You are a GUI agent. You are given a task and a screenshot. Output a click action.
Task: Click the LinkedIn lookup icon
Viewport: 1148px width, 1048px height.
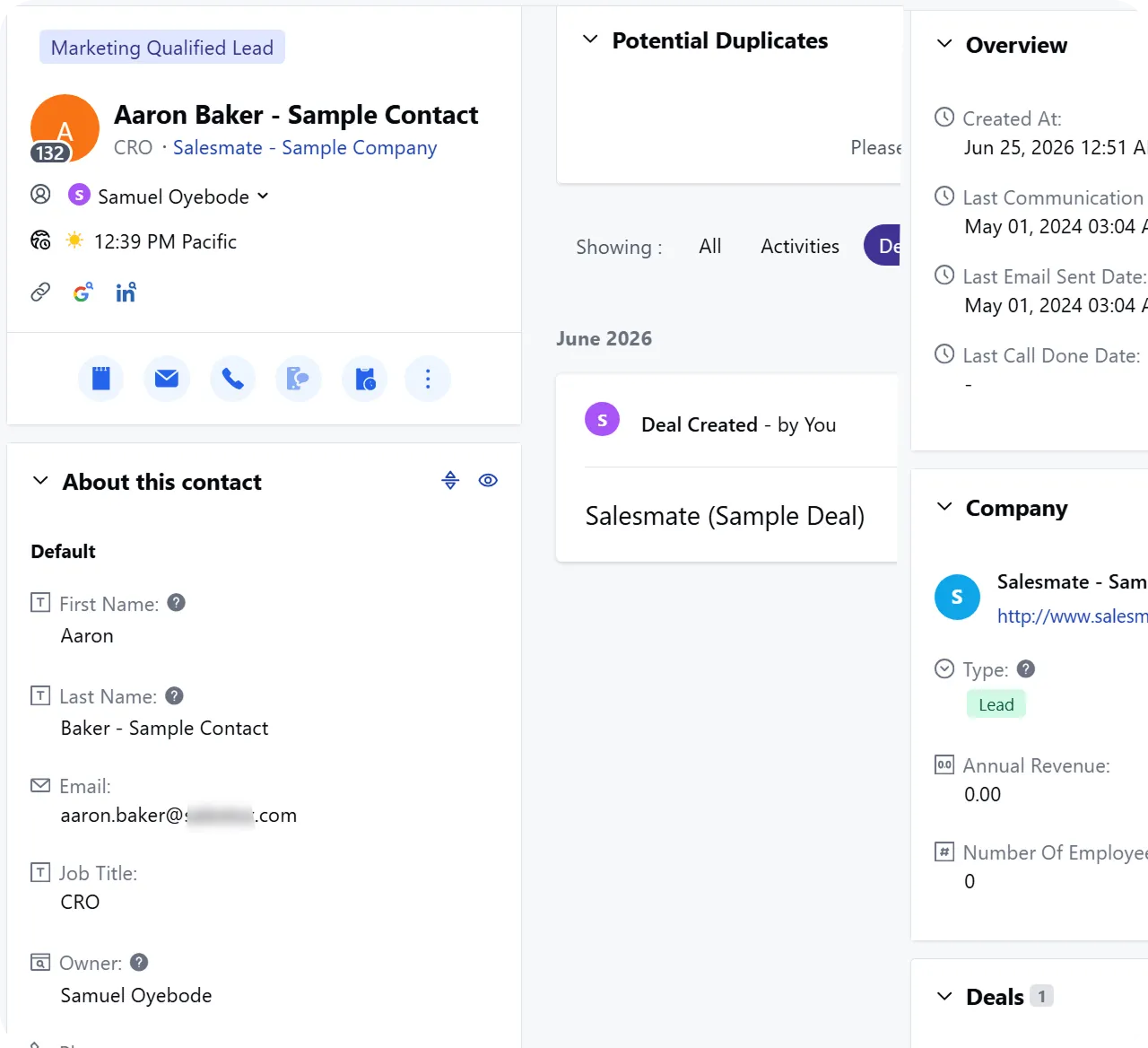pyautogui.click(x=126, y=293)
